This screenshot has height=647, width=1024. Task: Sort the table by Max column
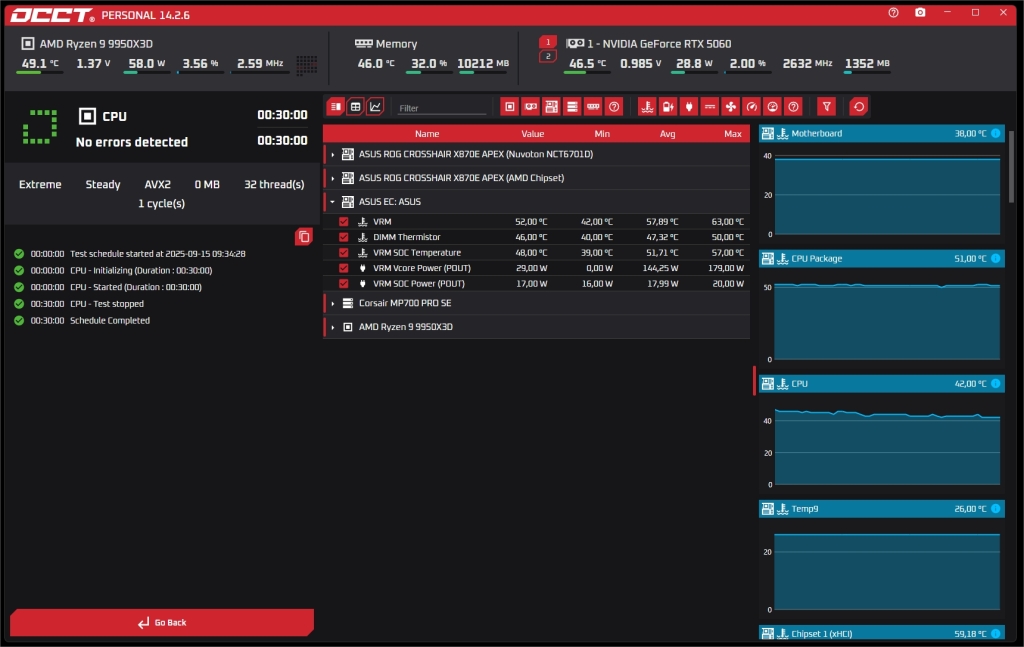(x=732, y=134)
